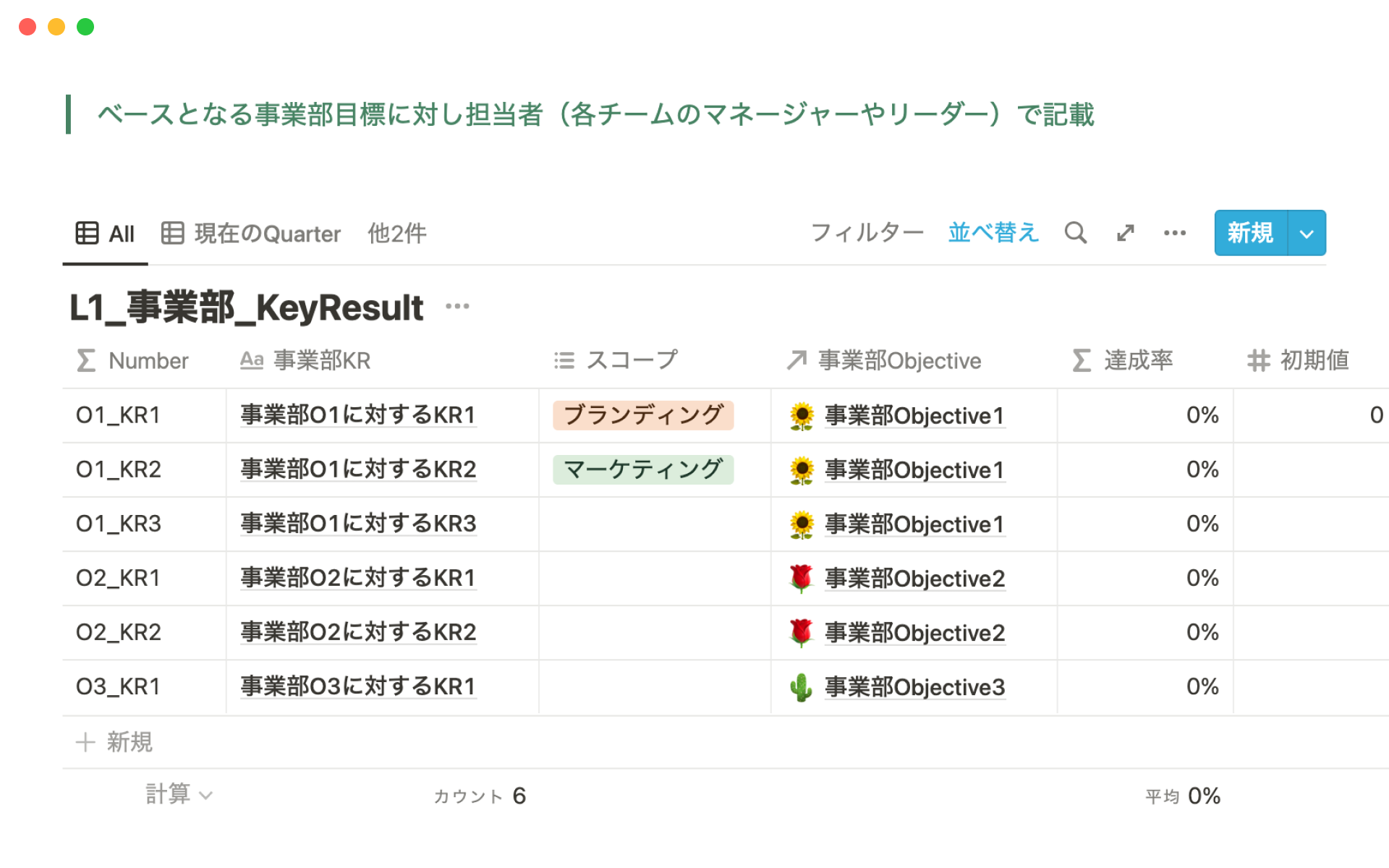Click the sunflower icon in O1_KR1 row
Image resolution: width=1389 pixels, height=868 pixels.
[802, 416]
